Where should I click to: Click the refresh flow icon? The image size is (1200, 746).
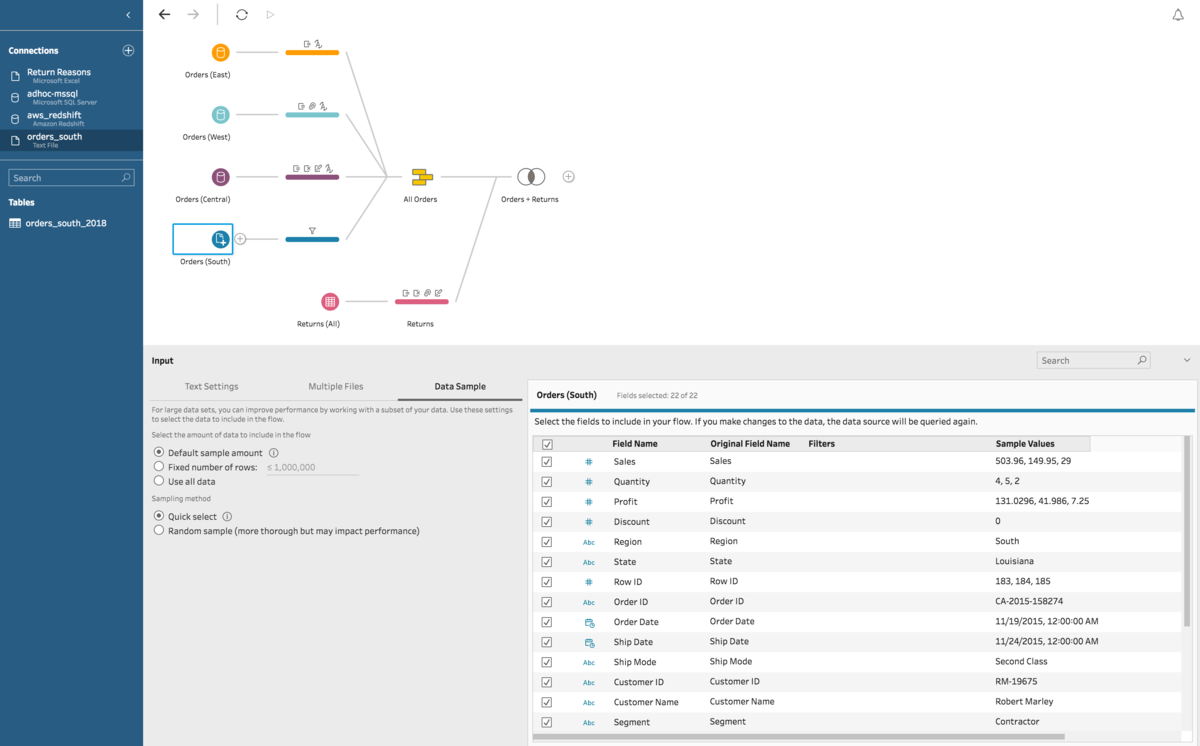242,15
